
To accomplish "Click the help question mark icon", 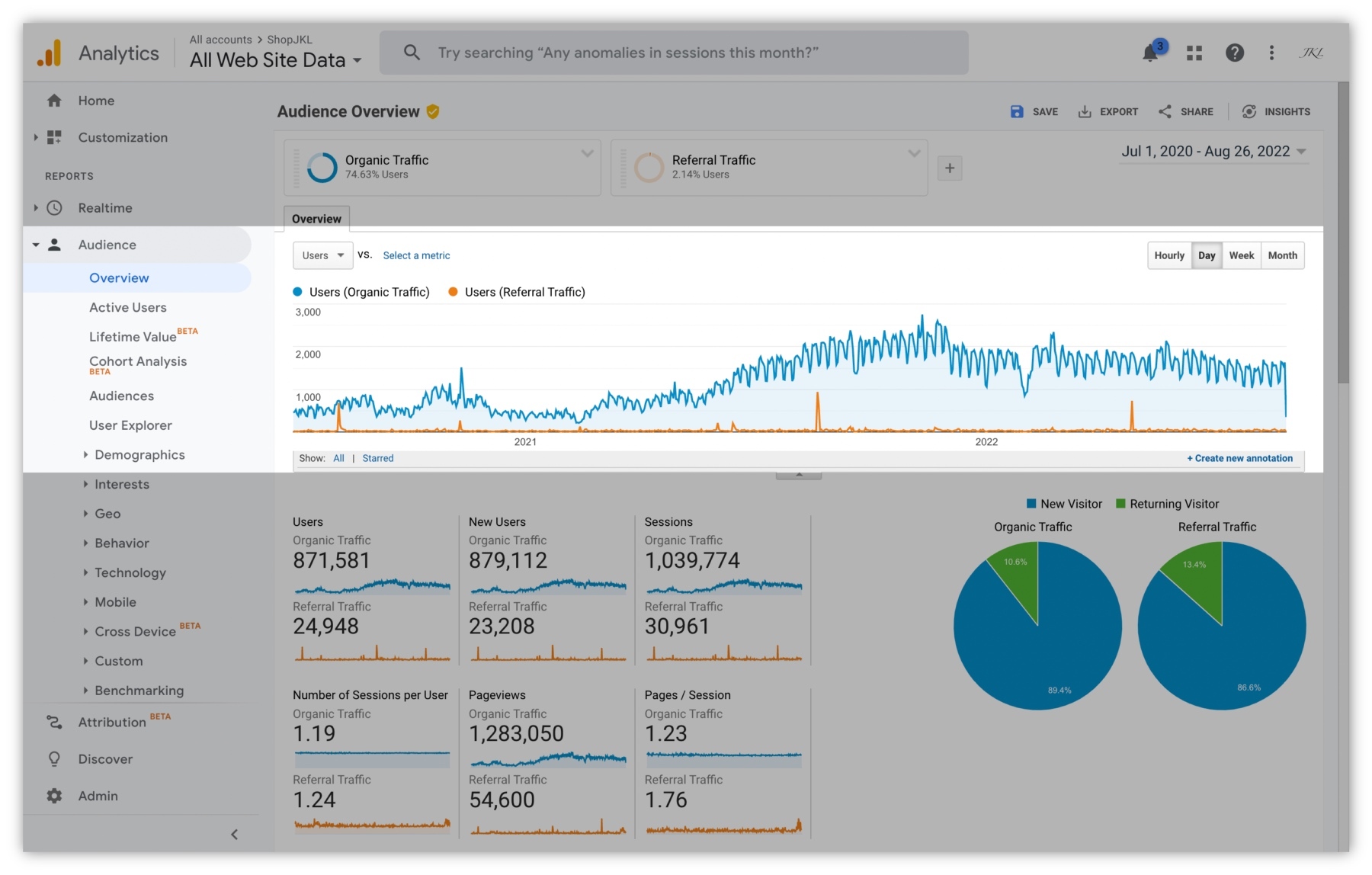I will click(x=1235, y=53).
